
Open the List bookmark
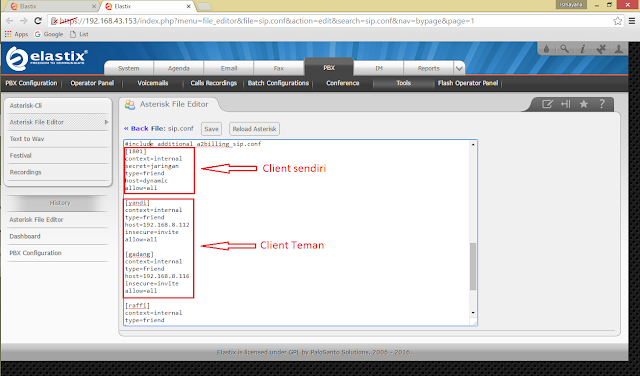(79, 34)
